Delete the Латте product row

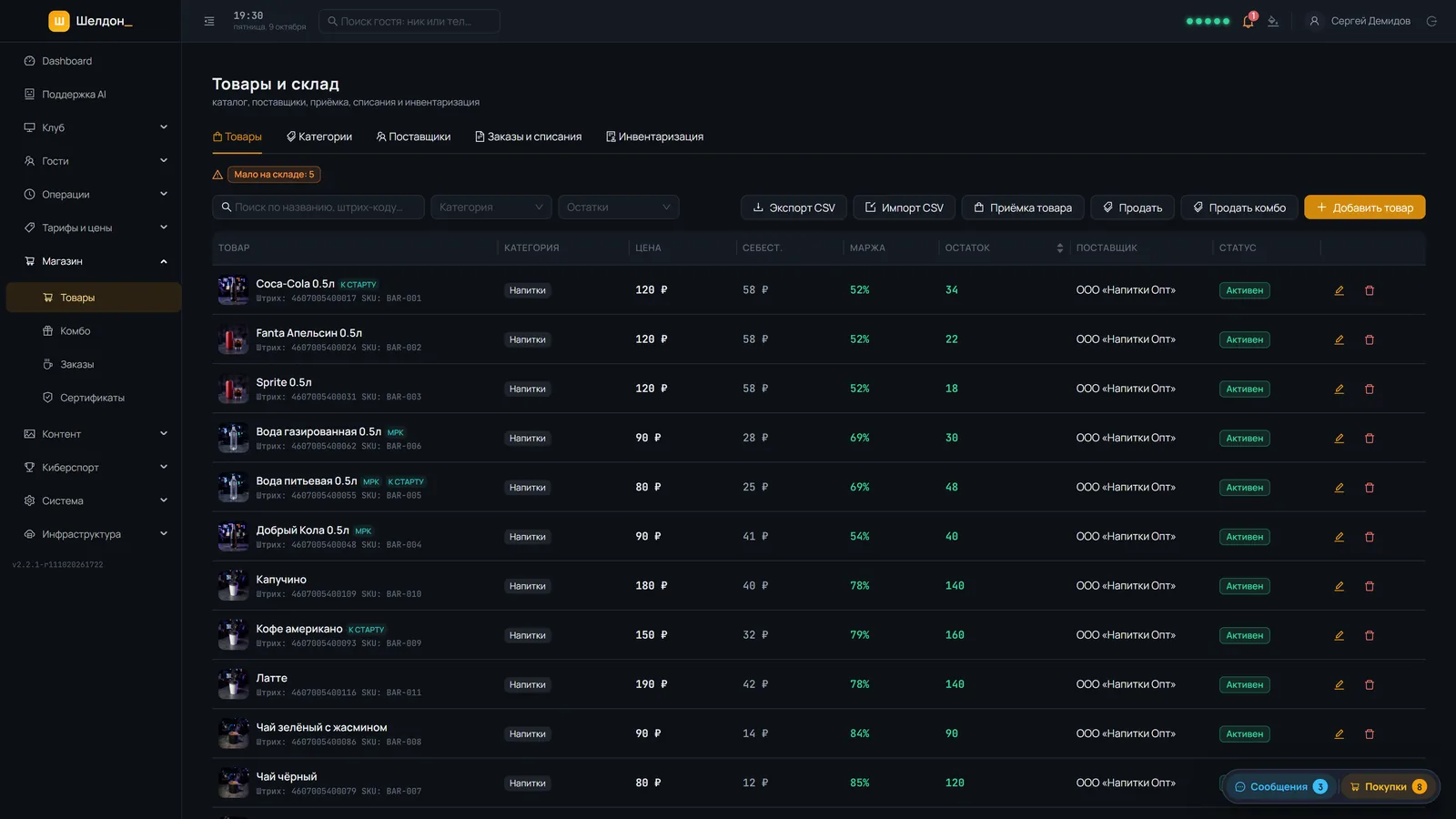click(1369, 684)
